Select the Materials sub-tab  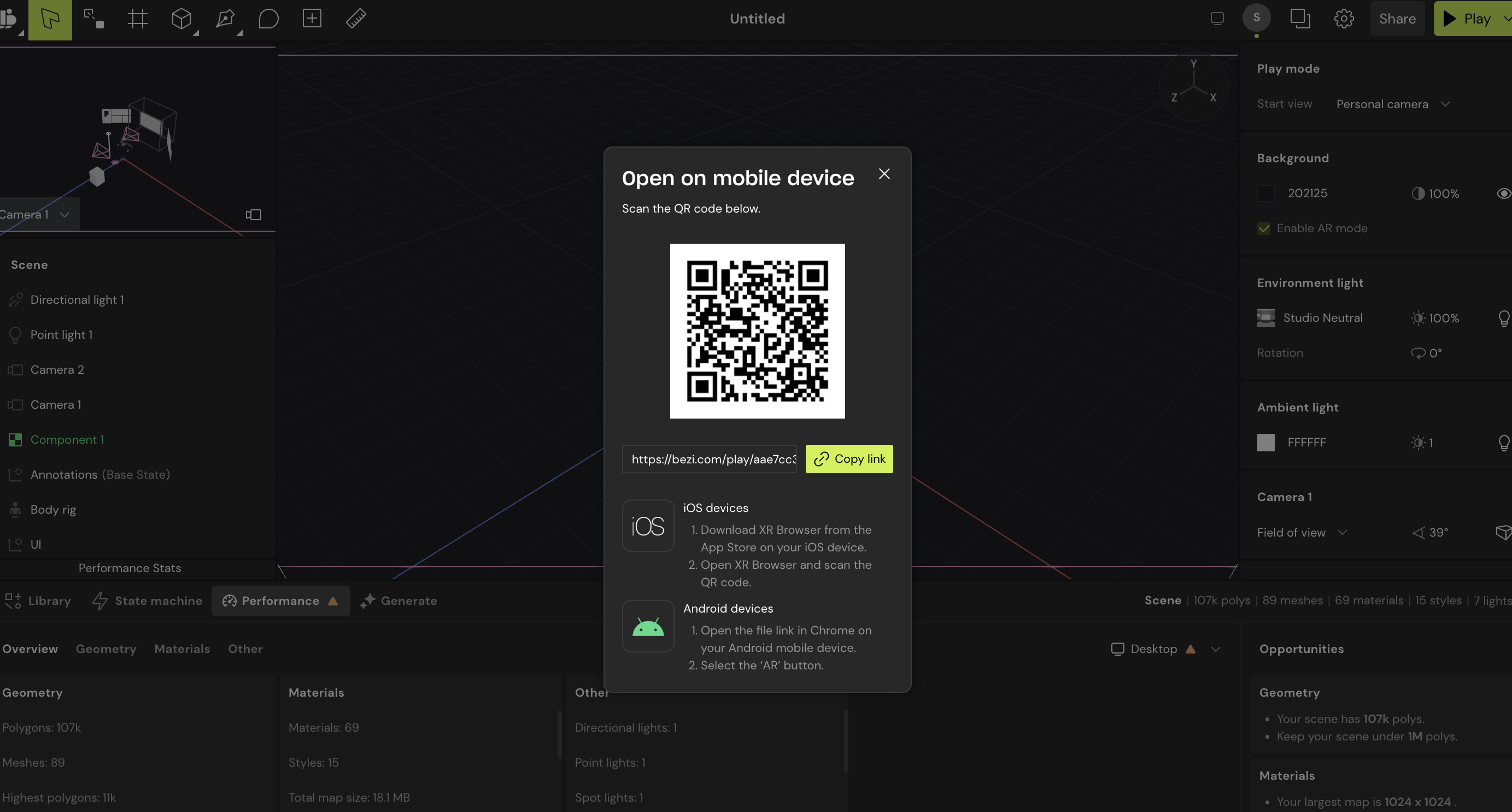(182, 649)
